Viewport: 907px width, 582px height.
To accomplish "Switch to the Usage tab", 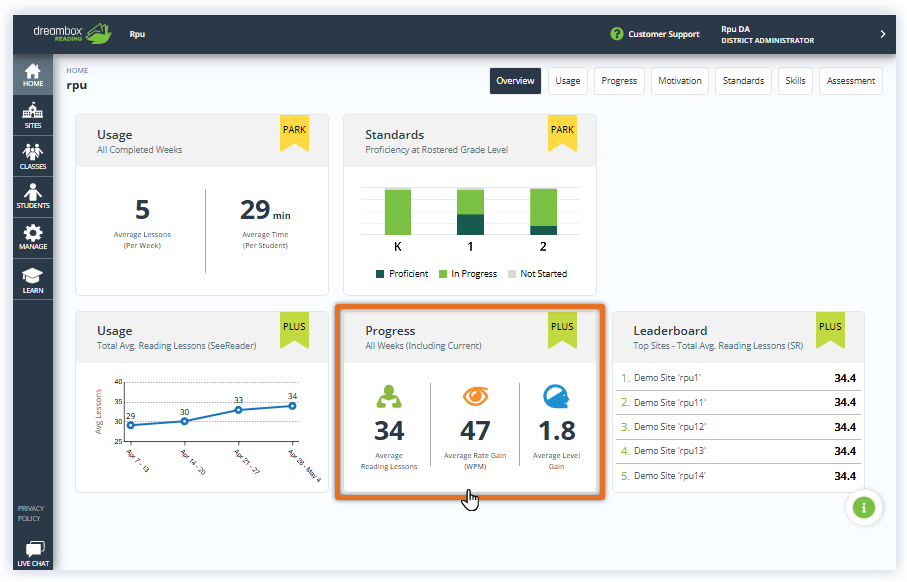I will click(x=567, y=81).
